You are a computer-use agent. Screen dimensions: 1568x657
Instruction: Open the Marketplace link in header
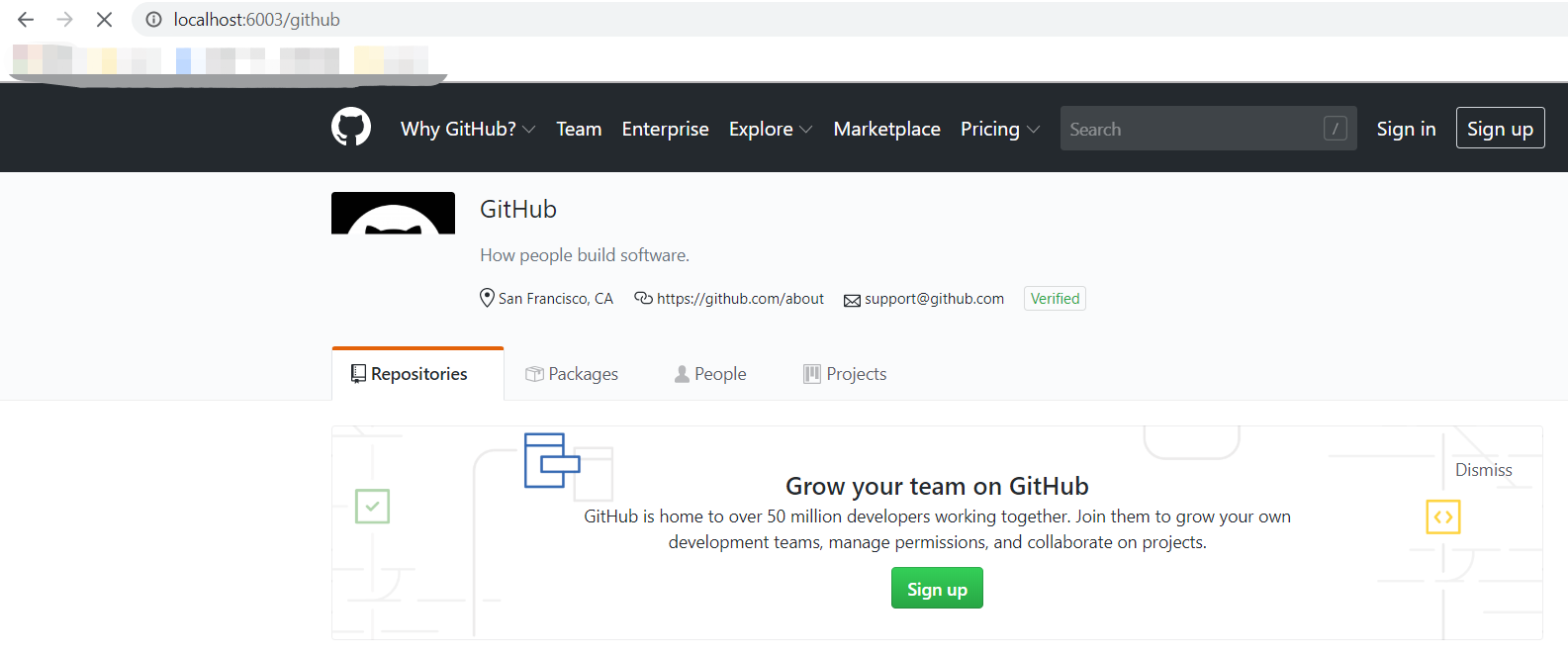click(887, 129)
